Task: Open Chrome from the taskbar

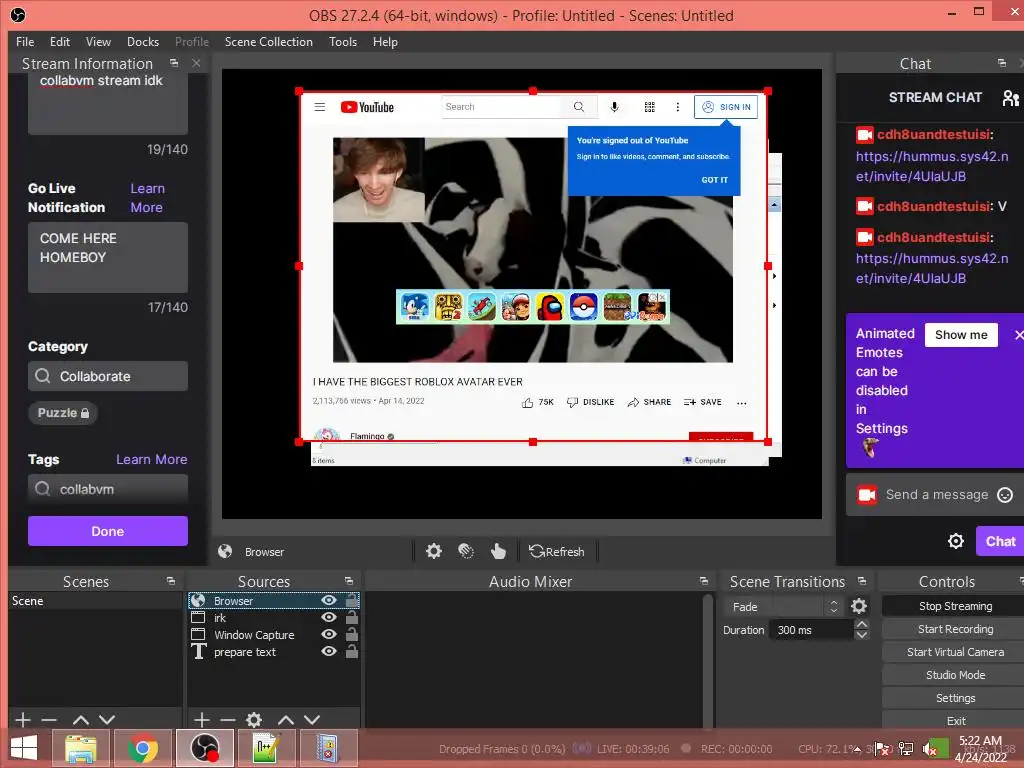Action: pos(142,748)
